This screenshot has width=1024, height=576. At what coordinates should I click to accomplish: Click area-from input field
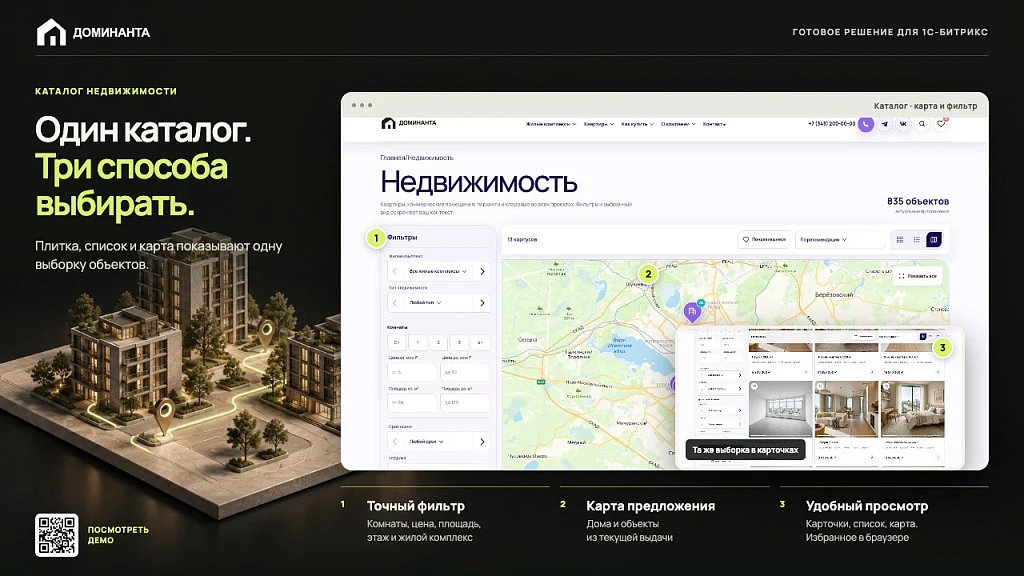[x=412, y=403]
